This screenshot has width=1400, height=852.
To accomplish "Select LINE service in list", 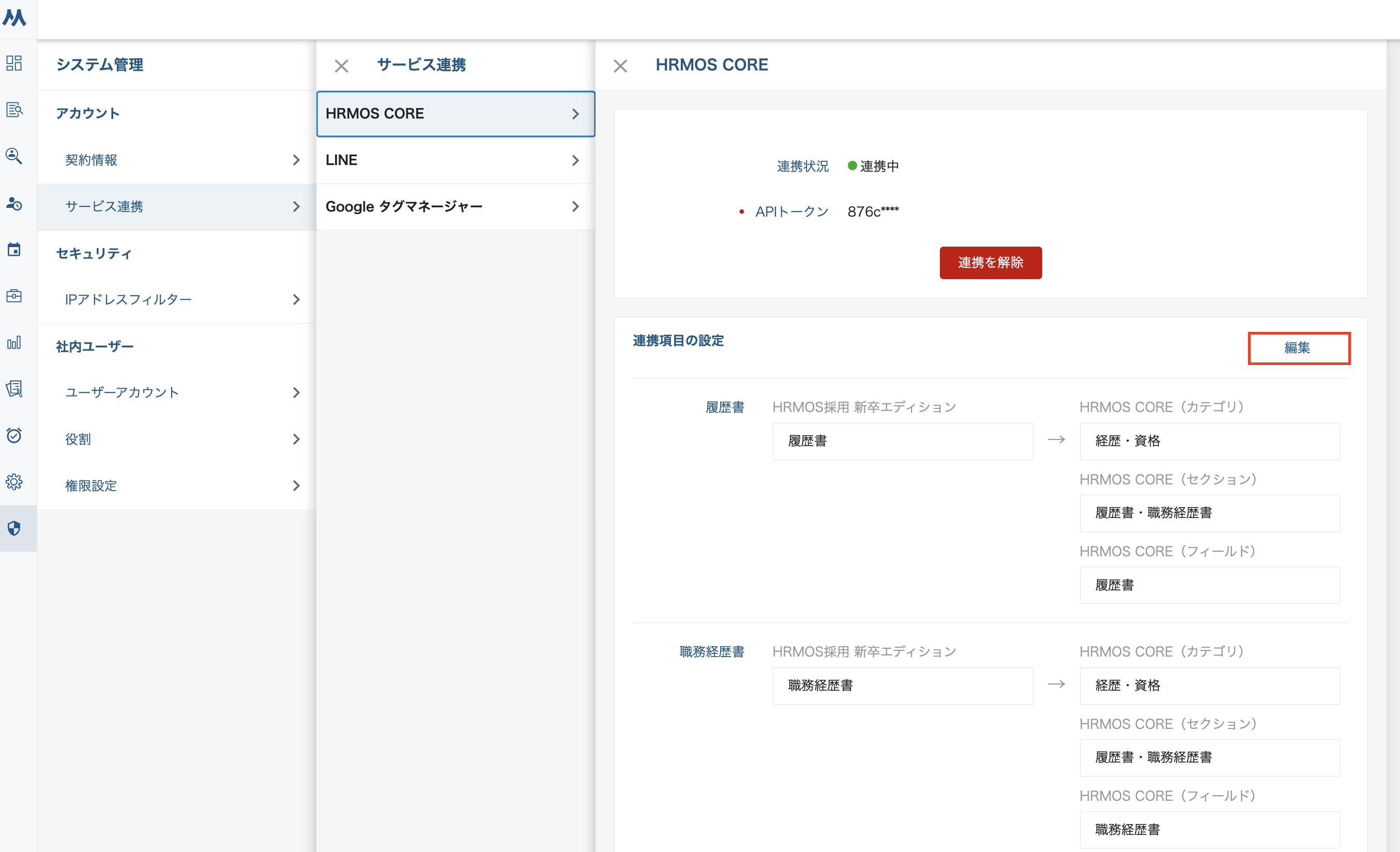I will [x=455, y=160].
